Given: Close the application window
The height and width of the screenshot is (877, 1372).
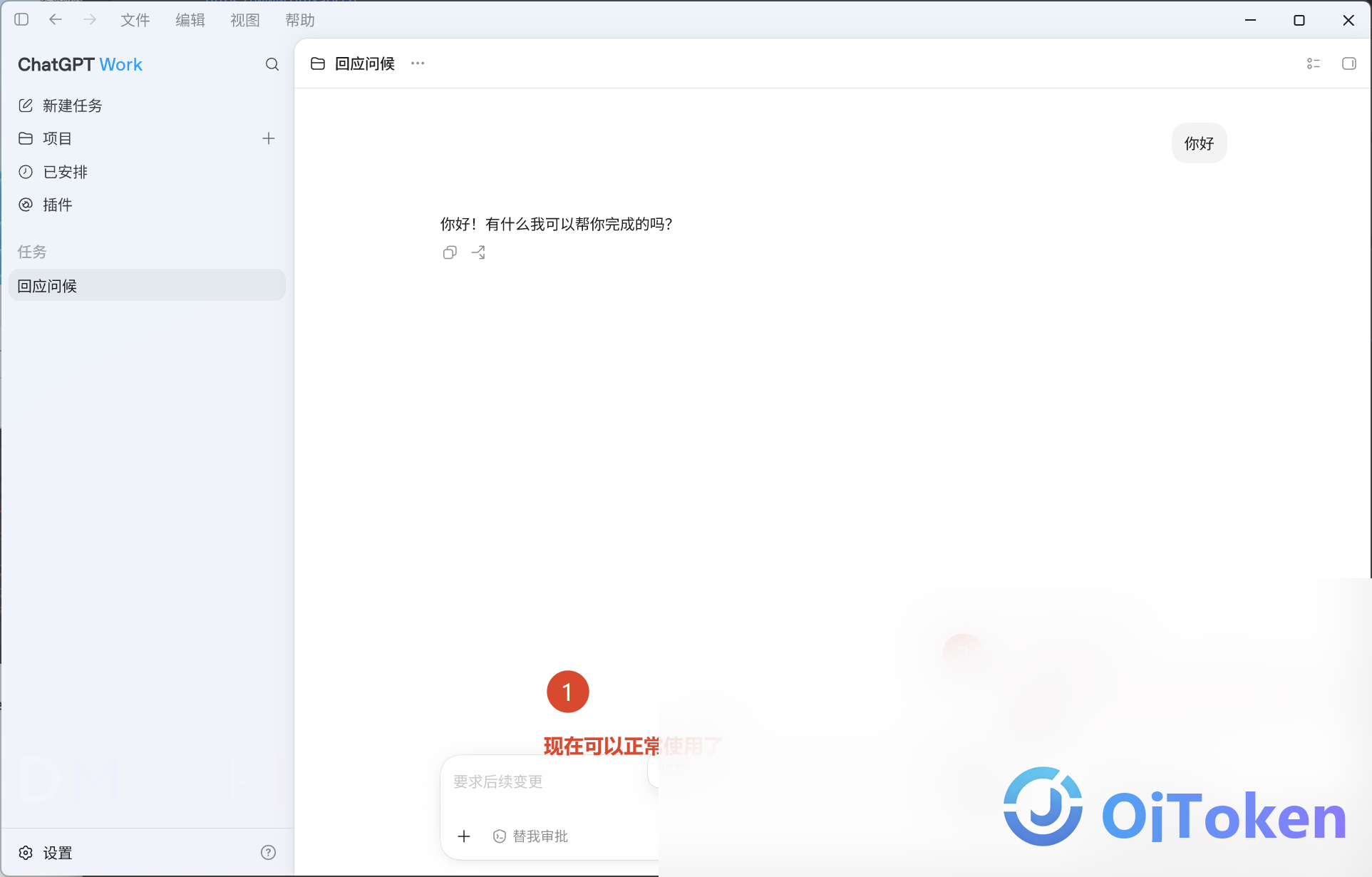Looking at the screenshot, I should 1348,20.
